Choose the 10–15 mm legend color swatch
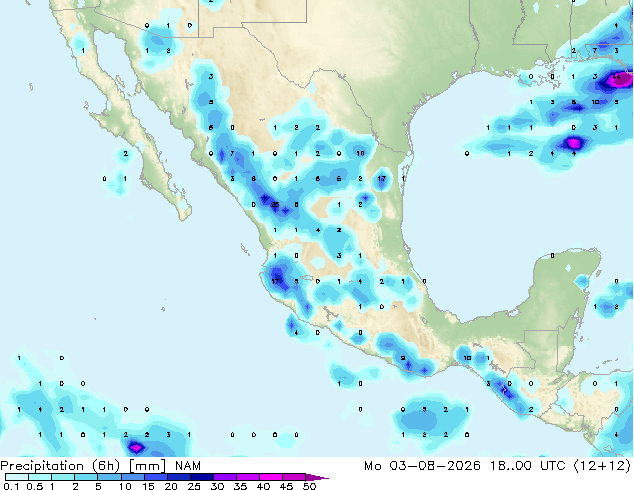 click(x=133, y=477)
